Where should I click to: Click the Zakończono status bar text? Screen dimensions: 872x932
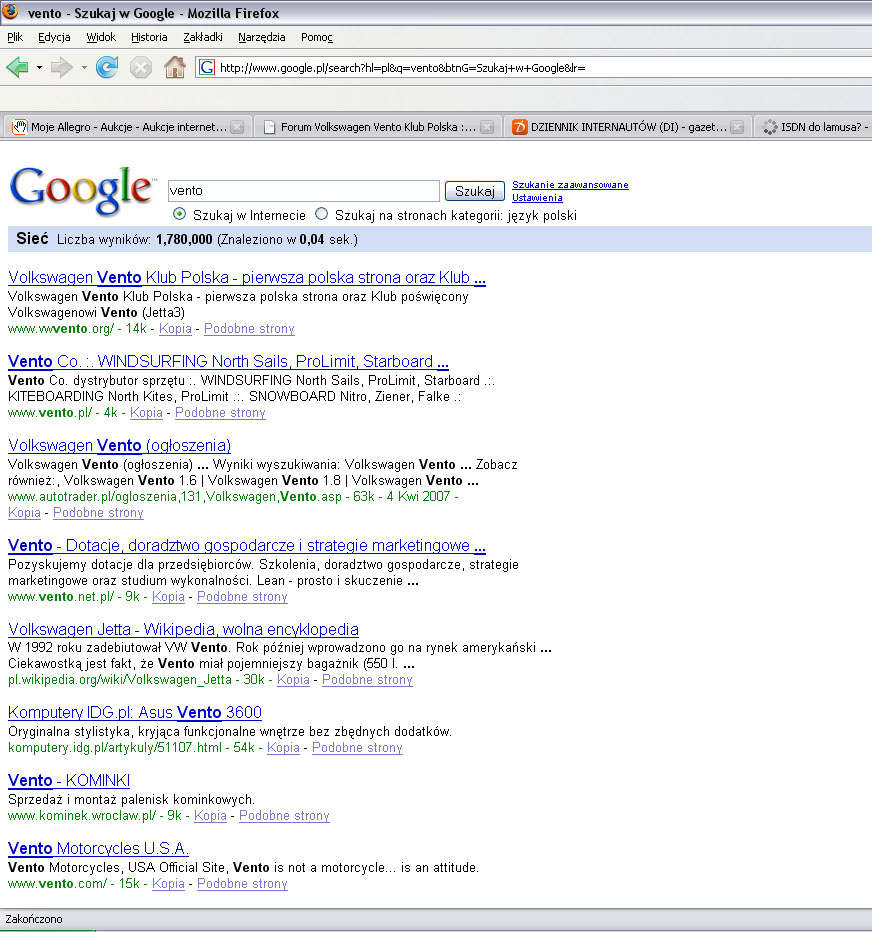(x=34, y=919)
